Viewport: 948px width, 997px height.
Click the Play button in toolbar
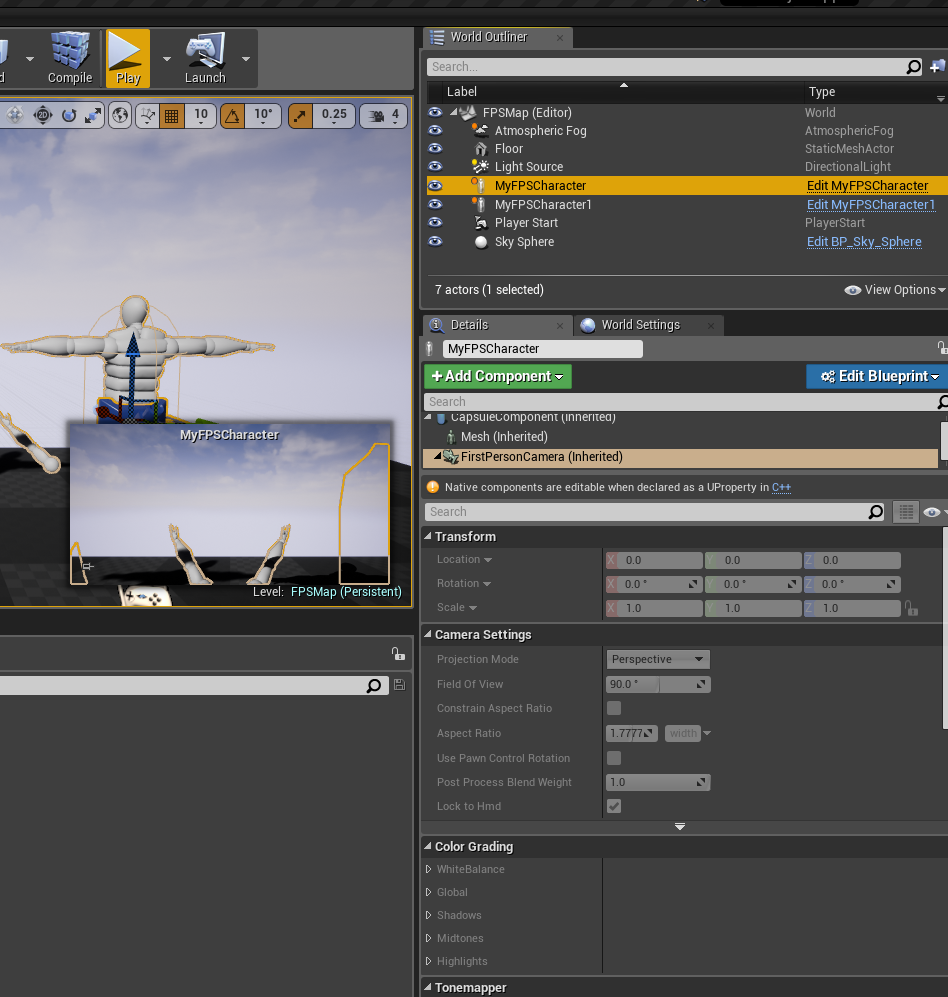coord(127,57)
